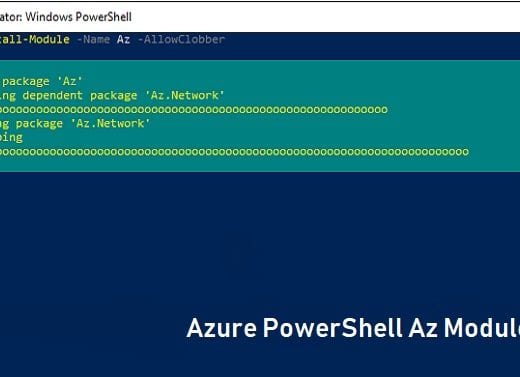Click the package 'Az' status line
This screenshot has width=520, height=377.
(x=42, y=81)
